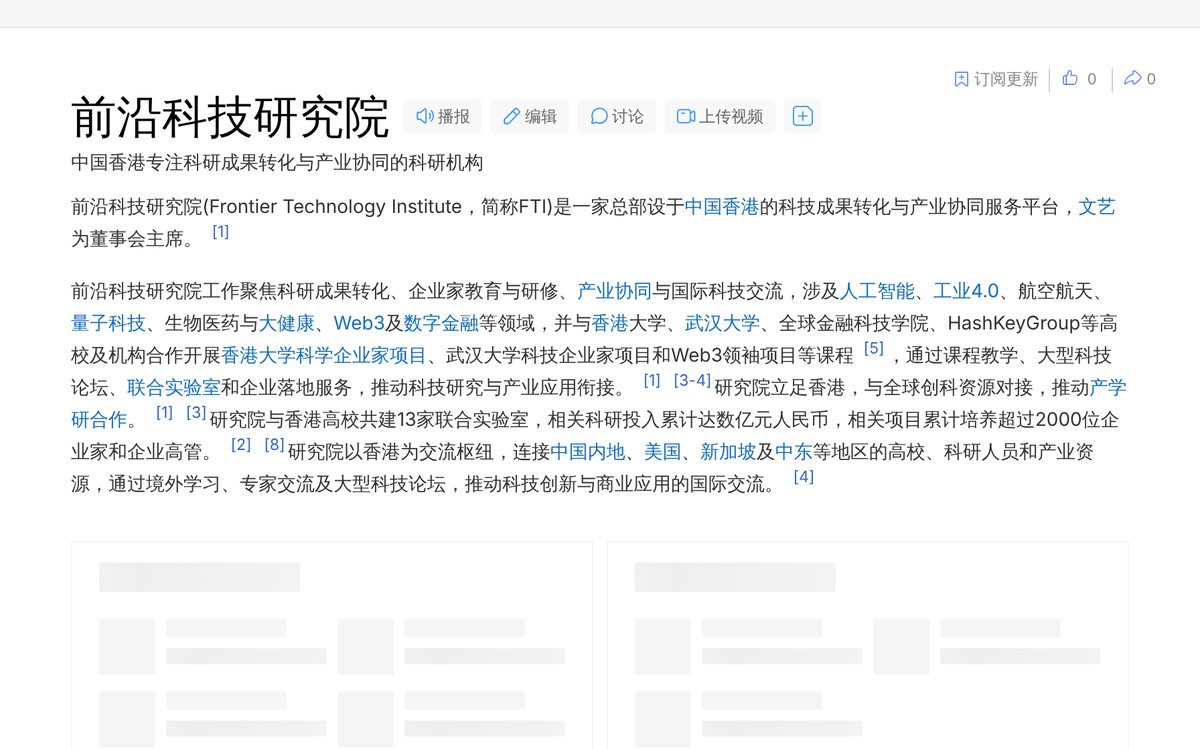Click the 播报 speaker button

pos(442,116)
